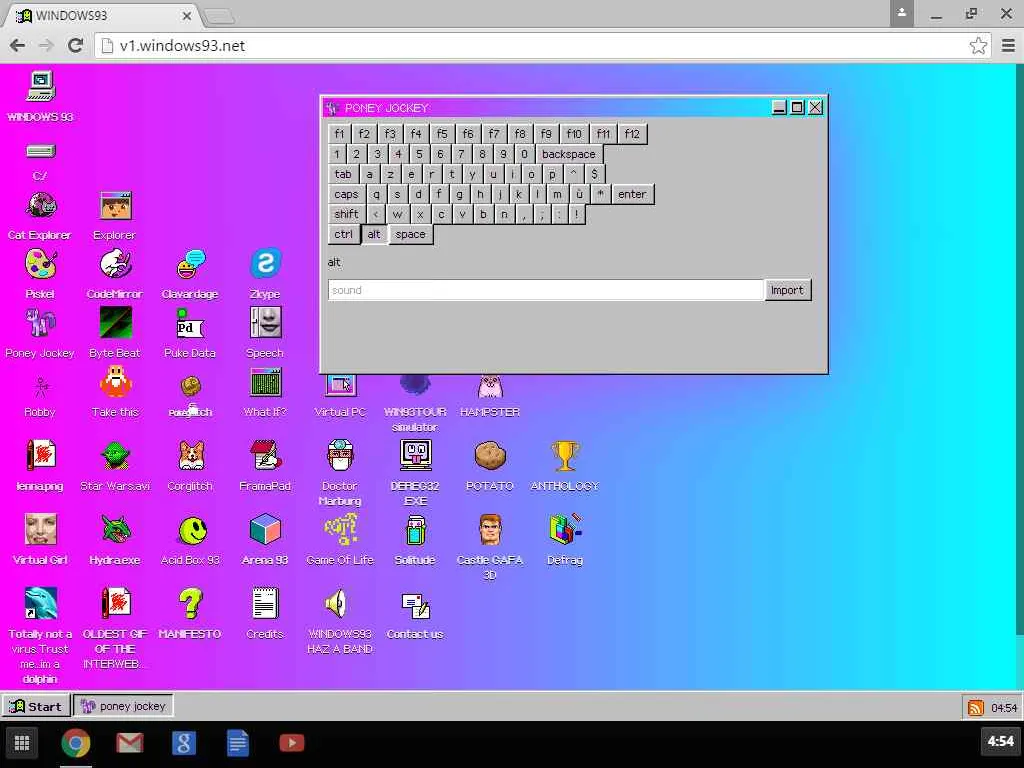Launch Cat Explorer from desktop
The image size is (1024, 768).
point(40,206)
